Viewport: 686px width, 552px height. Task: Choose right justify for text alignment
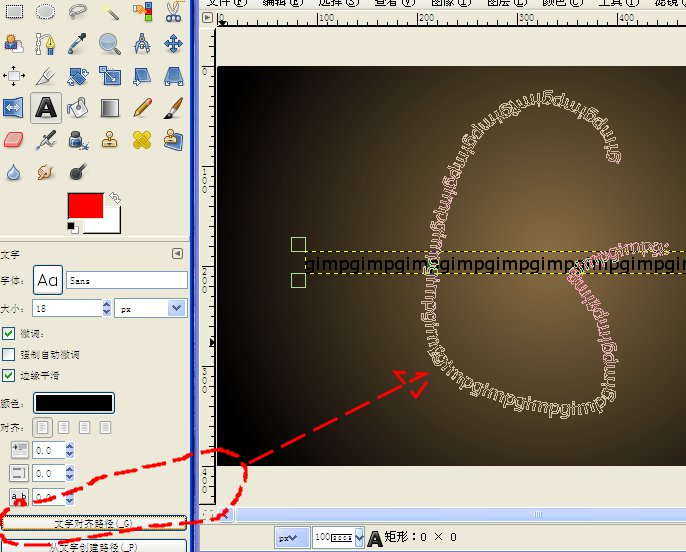[63, 427]
